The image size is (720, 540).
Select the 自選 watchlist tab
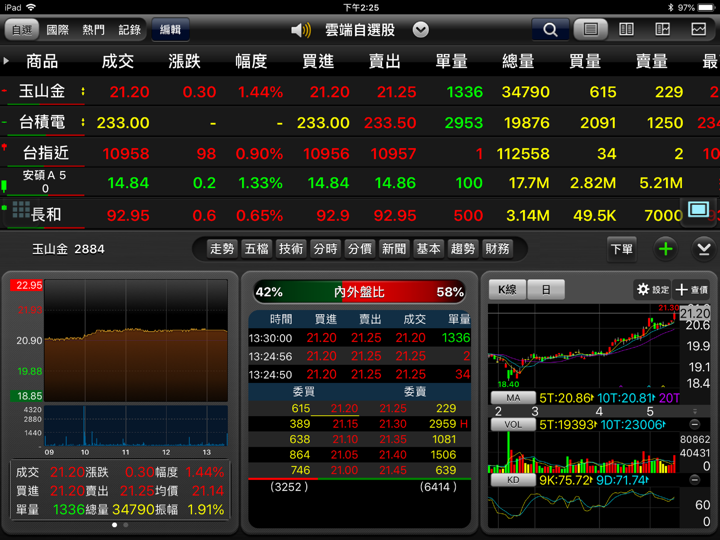[x=21, y=30]
